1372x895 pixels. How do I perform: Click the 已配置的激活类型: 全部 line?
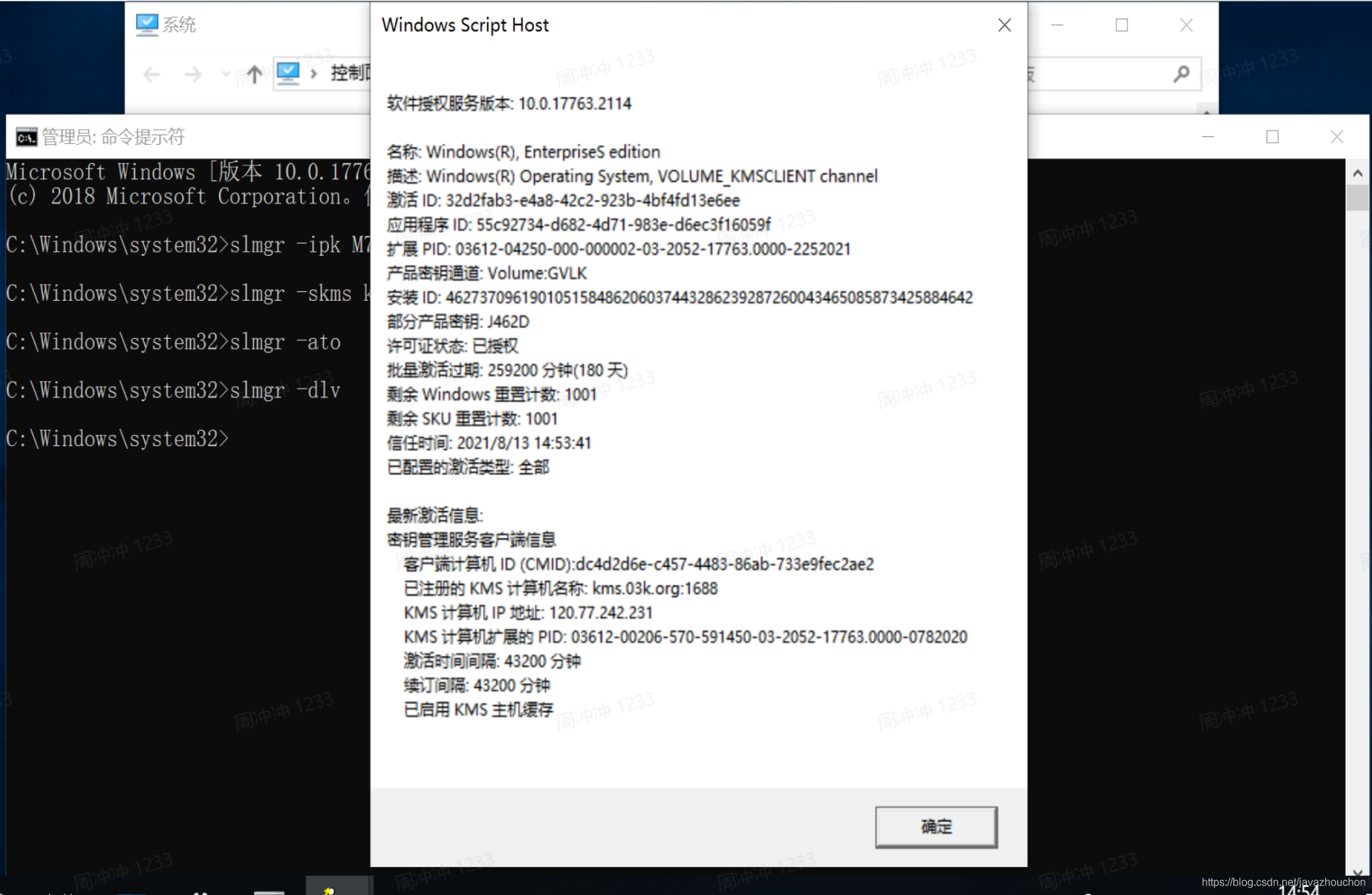coord(468,467)
